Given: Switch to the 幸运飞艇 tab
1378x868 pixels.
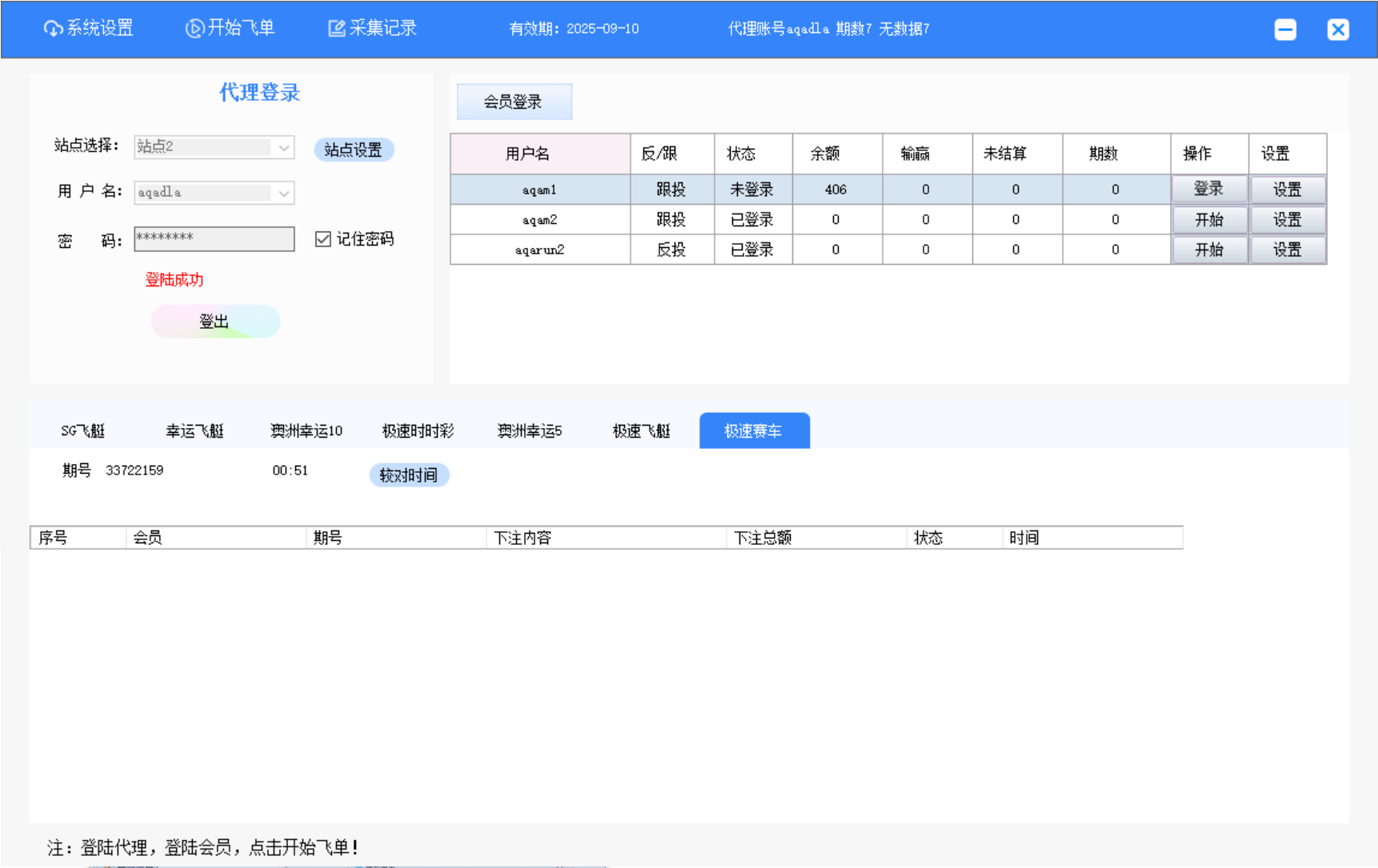Looking at the screenshot, I should [194, 431].
